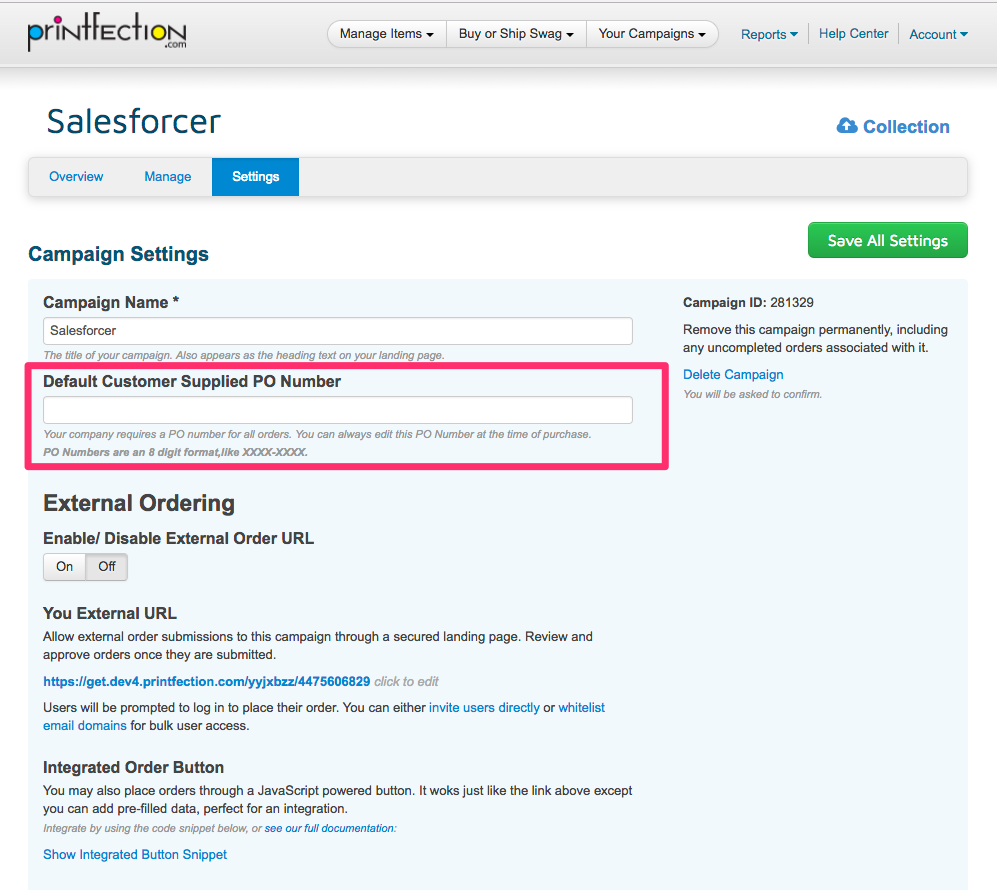
Task: Click the Collection cloud upload icon
Action: click(x=847, y=126)
